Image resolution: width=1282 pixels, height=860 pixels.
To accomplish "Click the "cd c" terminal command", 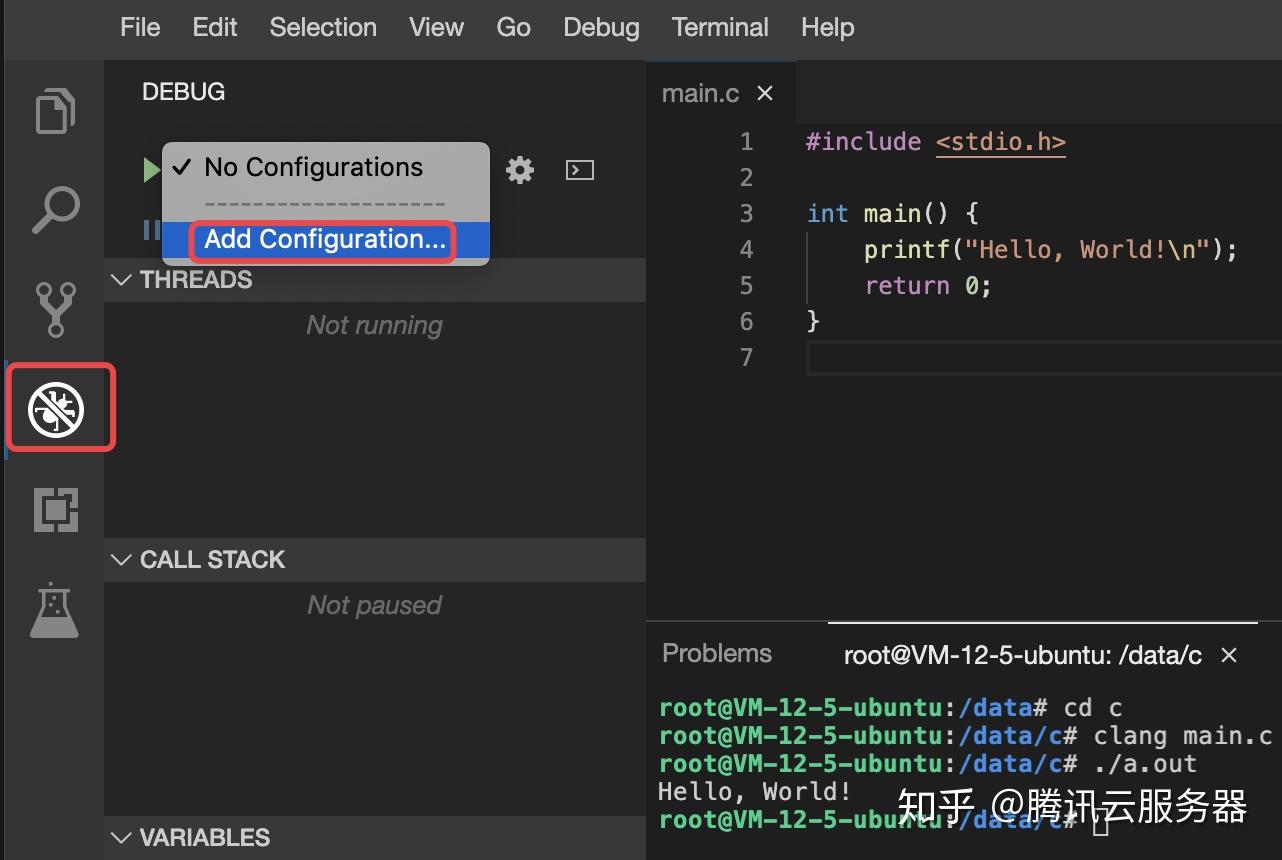I will [x=1093, y=707].
